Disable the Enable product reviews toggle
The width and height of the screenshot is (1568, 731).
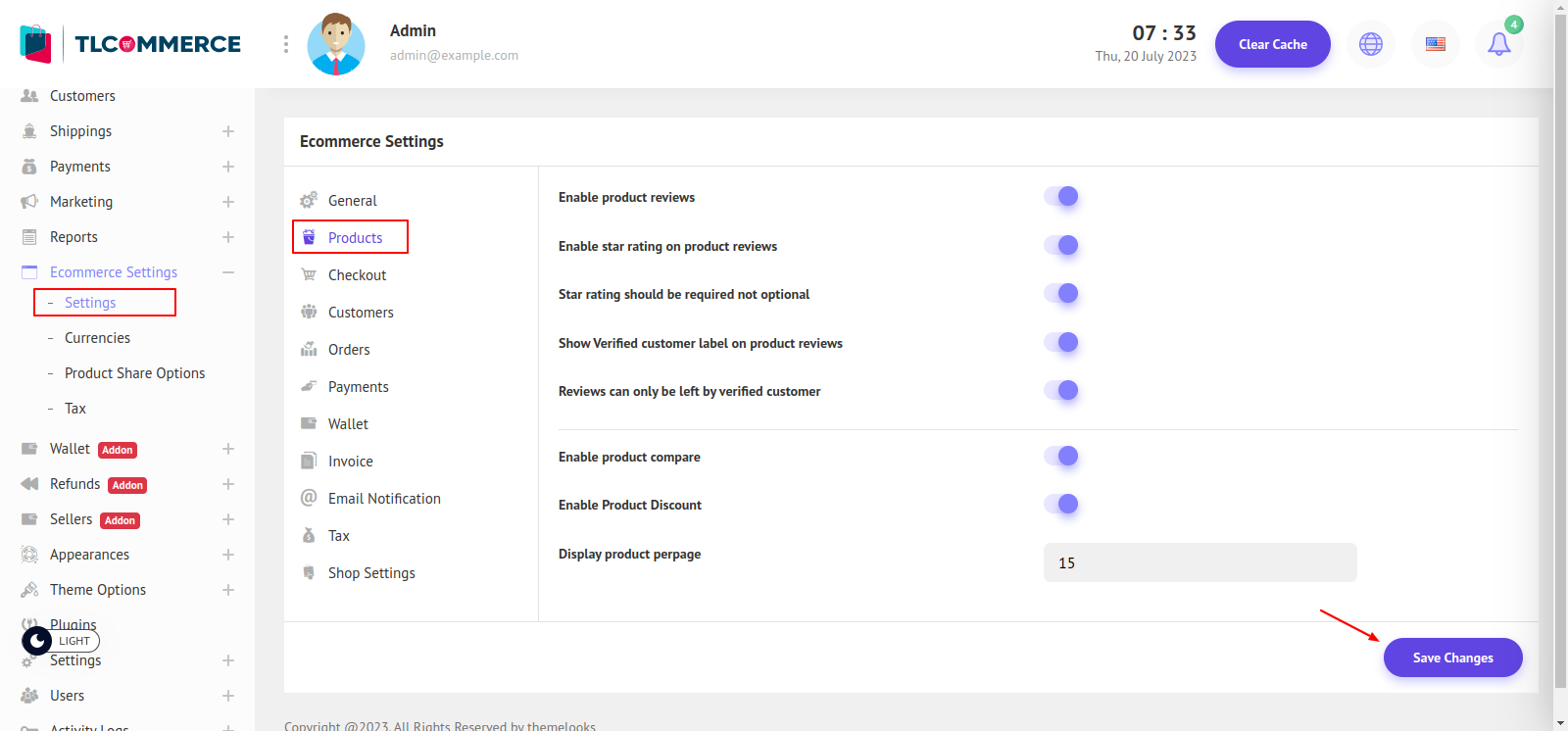click(1061, 197)
